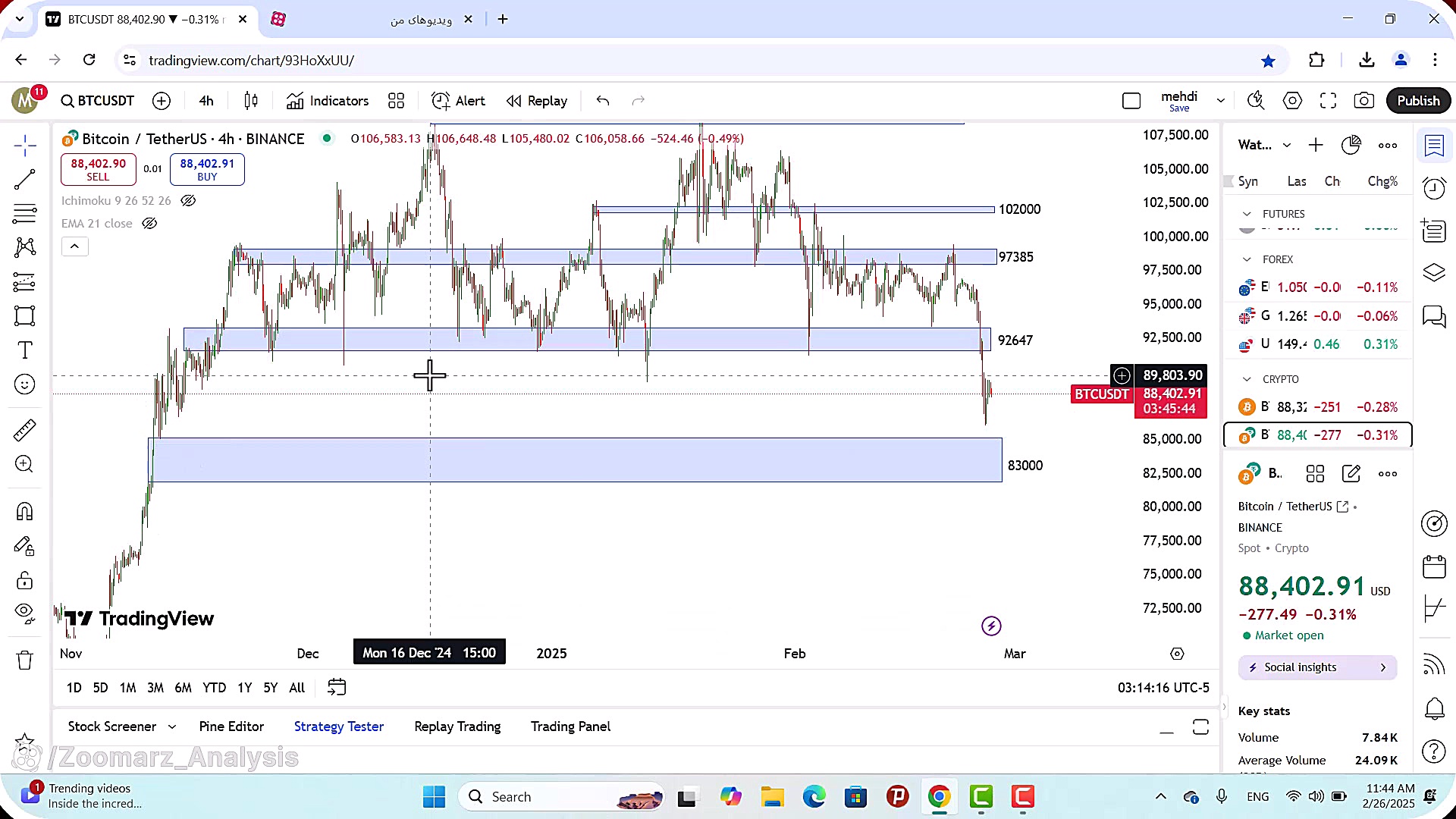1456x819 pixels.
Task: Click the trash remove objects icon
Action: (24, 661)
